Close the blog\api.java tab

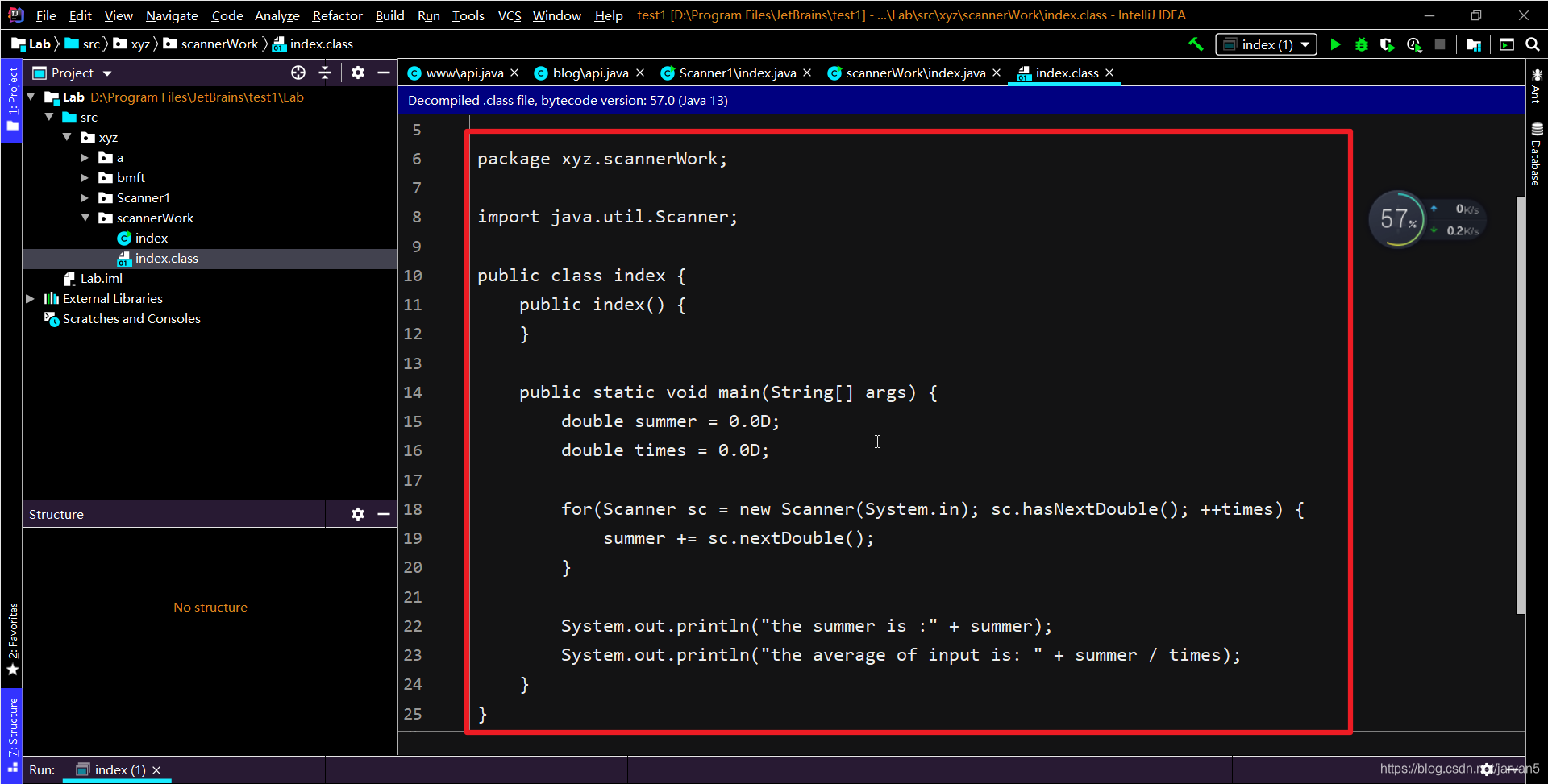pyautogui.click(x=640, y=73)
